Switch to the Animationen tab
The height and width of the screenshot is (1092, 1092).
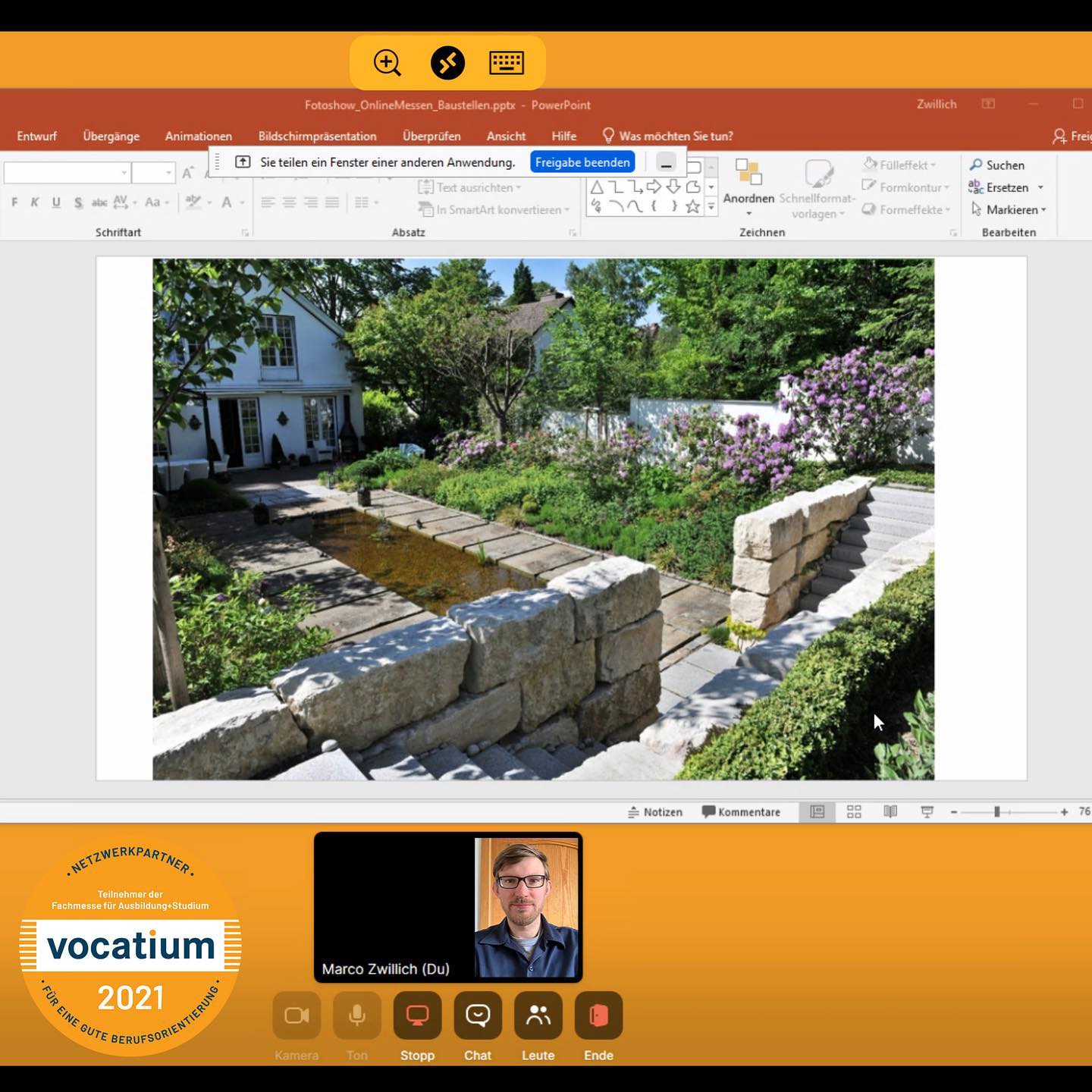(199, 136)
